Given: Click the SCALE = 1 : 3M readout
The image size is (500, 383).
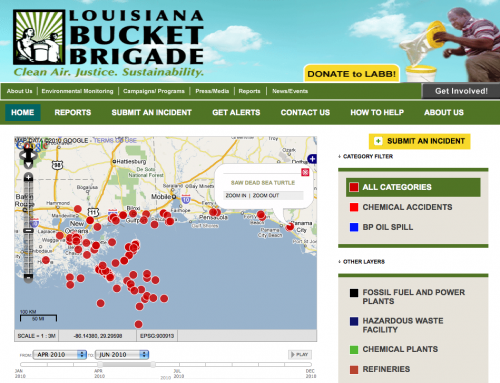Looking at the screenshot, I should point(37,336).
